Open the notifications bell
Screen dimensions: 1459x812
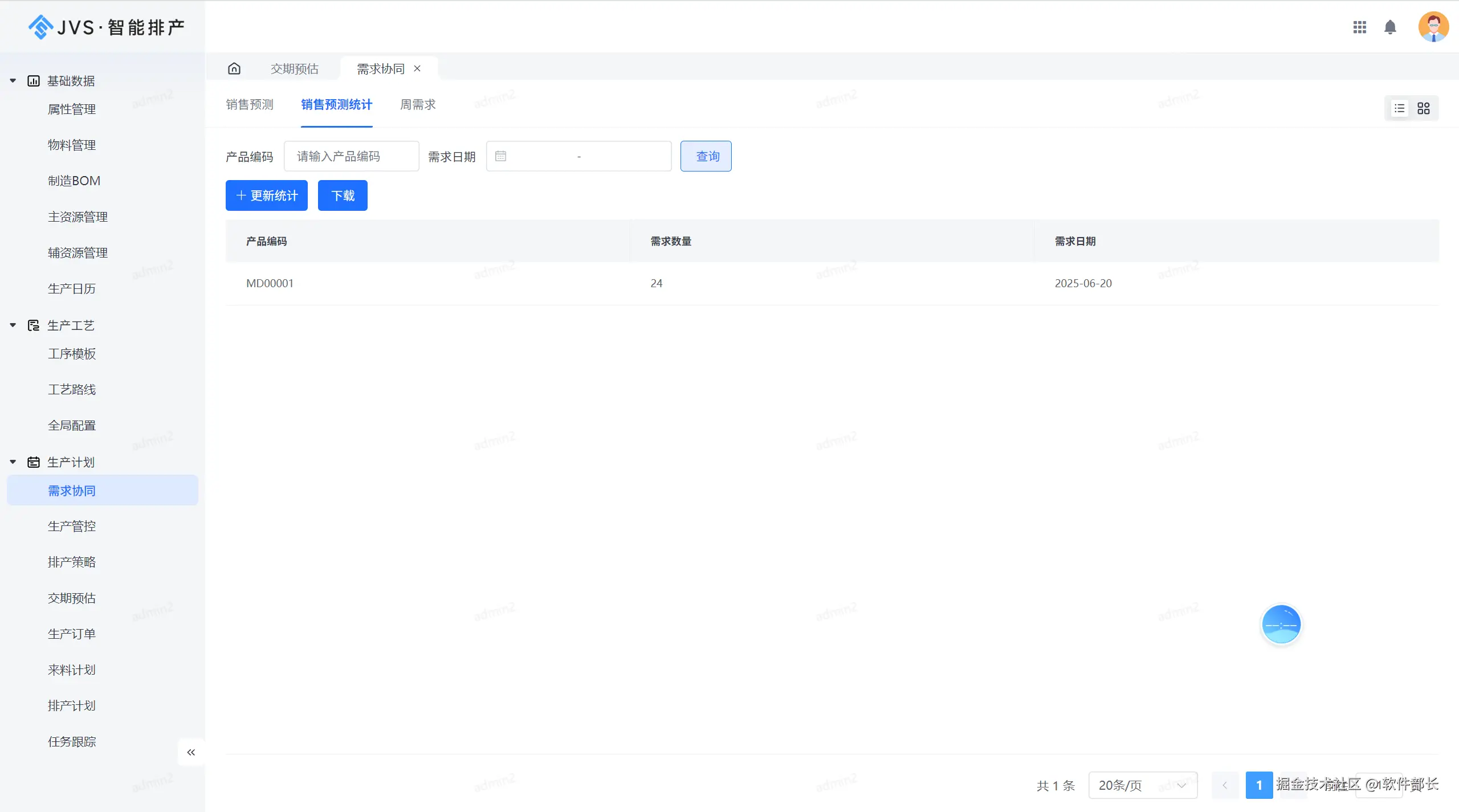(1390, 27)
